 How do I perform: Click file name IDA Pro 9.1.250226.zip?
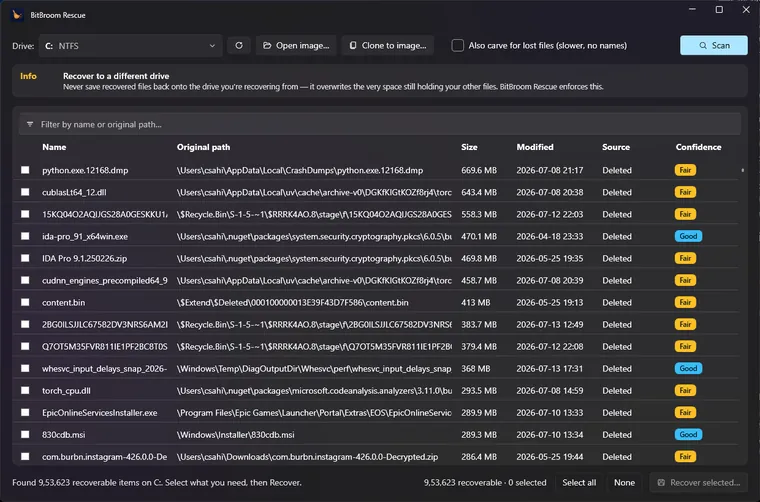coord(84,258)
